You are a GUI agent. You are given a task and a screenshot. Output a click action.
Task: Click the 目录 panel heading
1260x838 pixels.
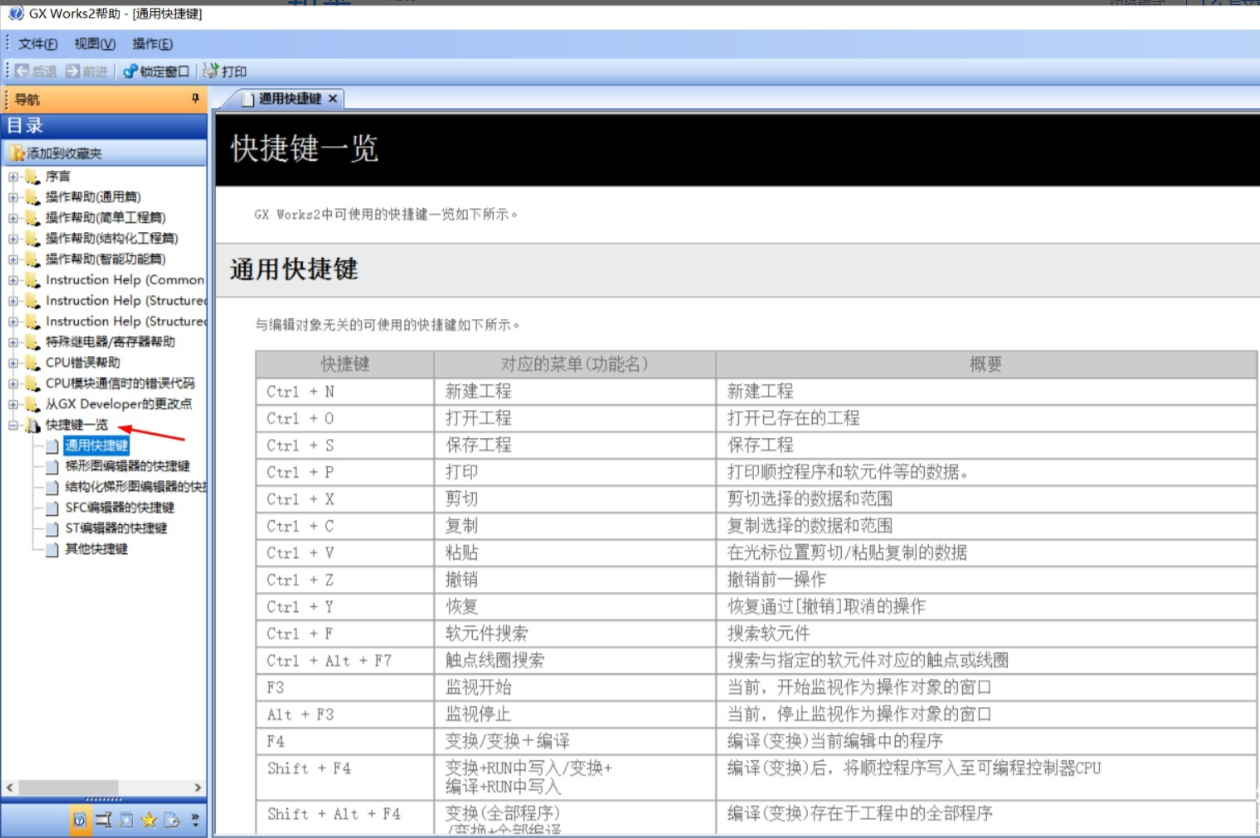25,126
